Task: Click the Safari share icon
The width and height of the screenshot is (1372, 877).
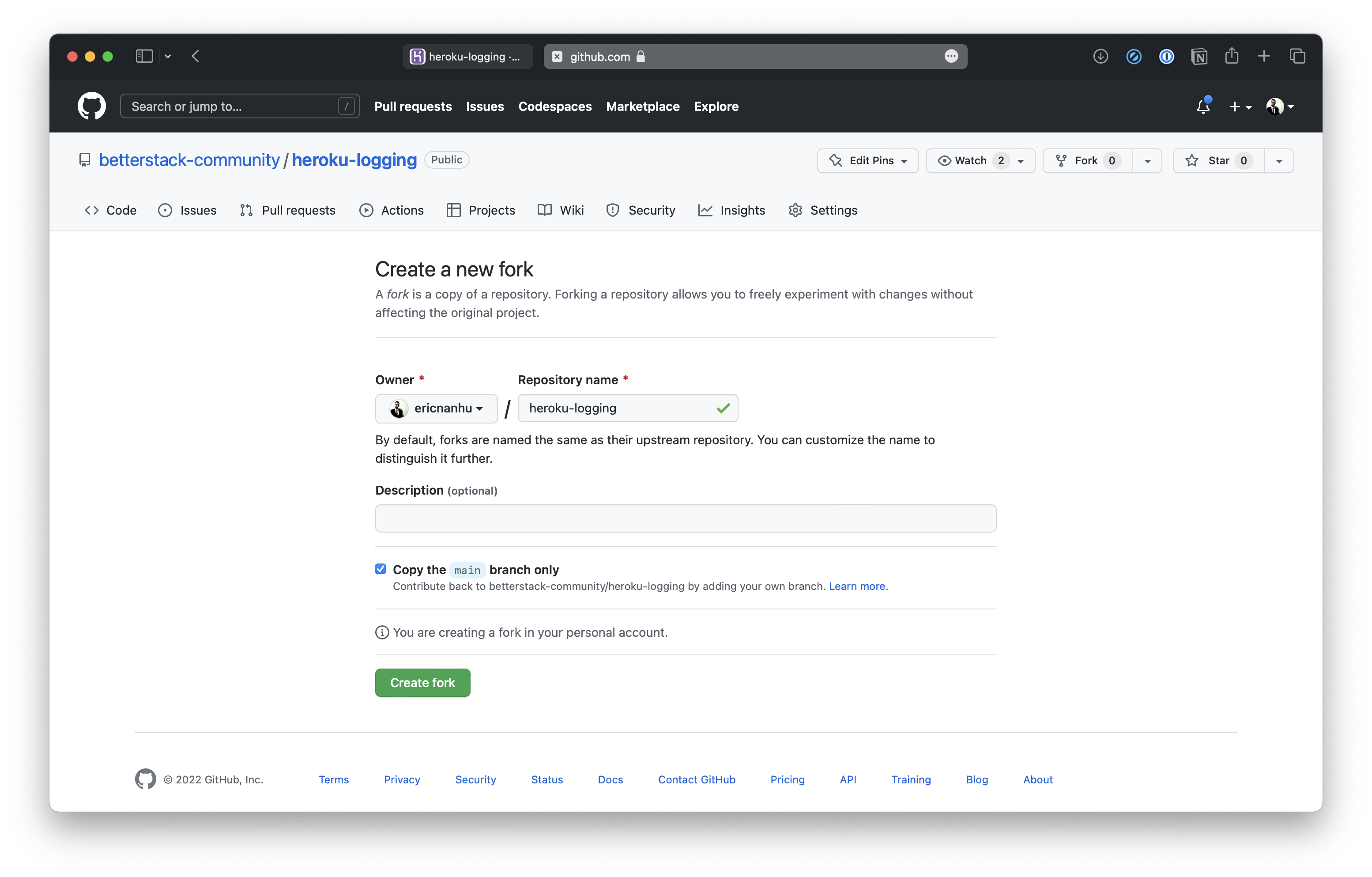Action: coord(1231,57)
